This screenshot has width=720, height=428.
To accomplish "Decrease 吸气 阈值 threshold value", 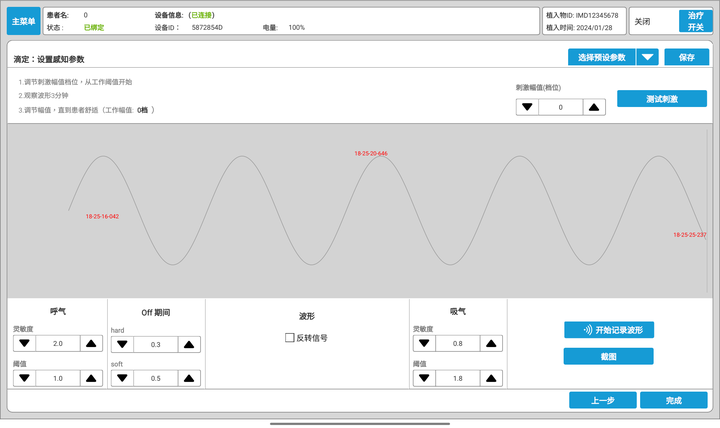I will coord(425,379).
